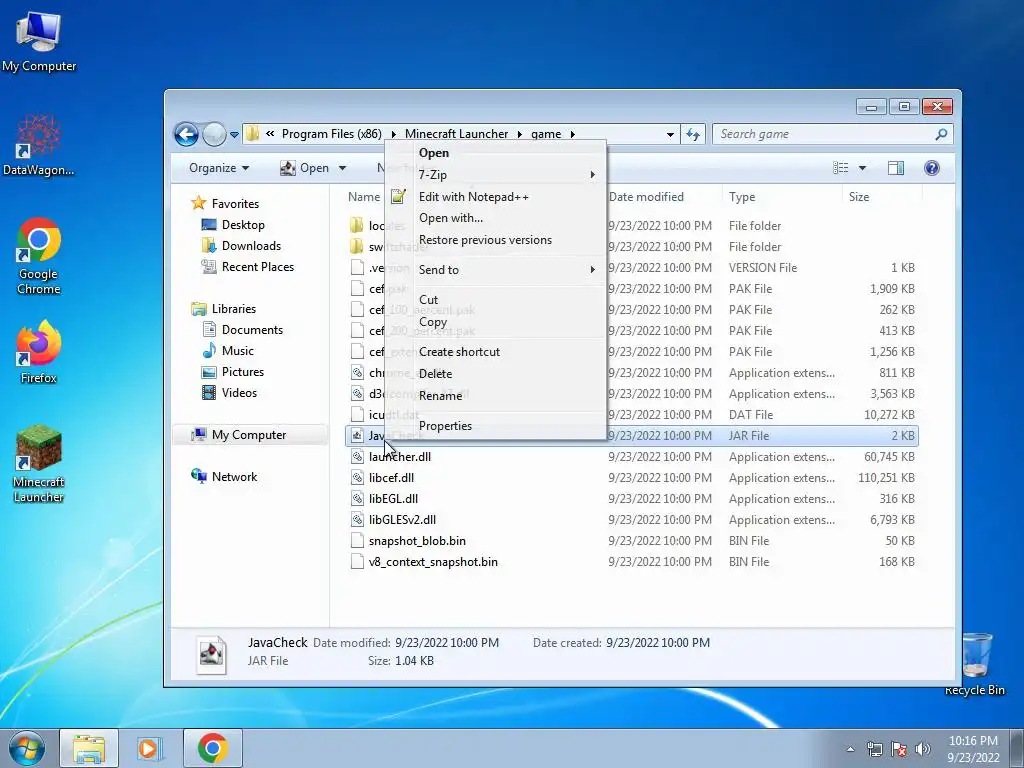Select Restore previous versions
This screenshot has width=1024, height=768.
[x=496, y=240]
